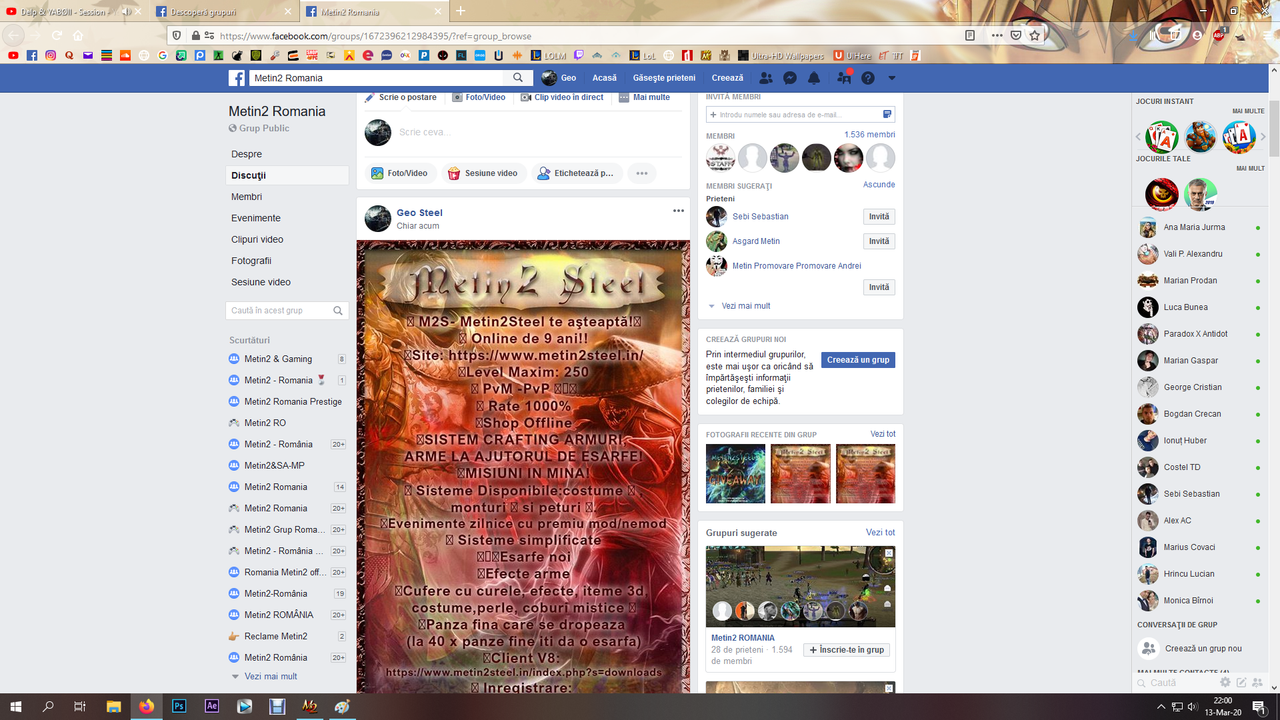Open the Membri section of the group
Image resolution: width=1280 pixels, height=720 pixels.
[247, 197]
